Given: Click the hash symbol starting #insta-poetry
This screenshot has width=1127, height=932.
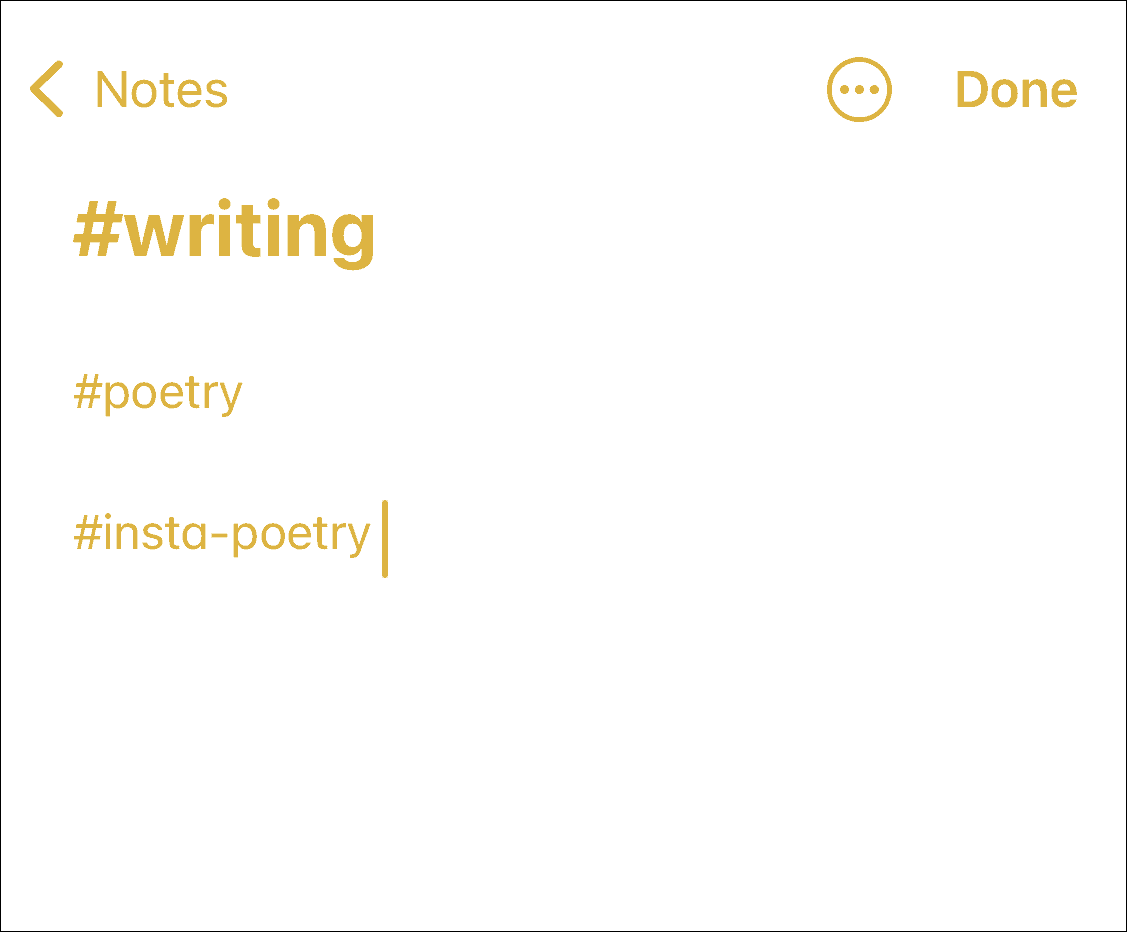Looking at the screenshot, I should pyautogui.click(x=87, y=534).
